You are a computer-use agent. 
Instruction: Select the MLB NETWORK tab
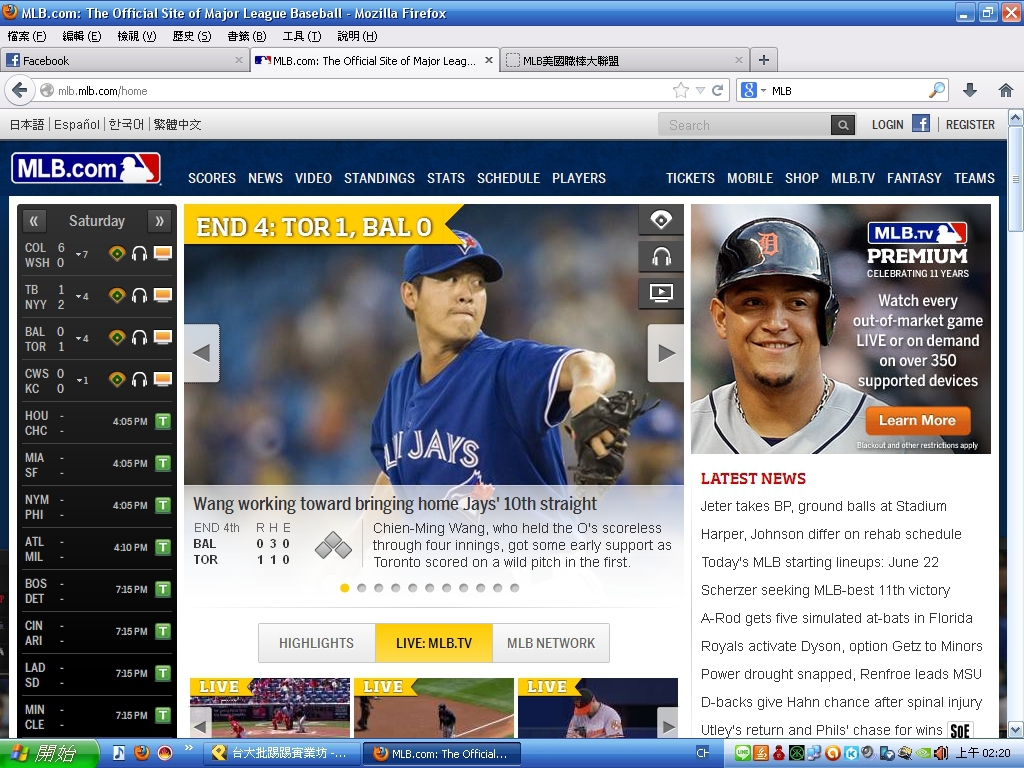[x=551, y=643]
